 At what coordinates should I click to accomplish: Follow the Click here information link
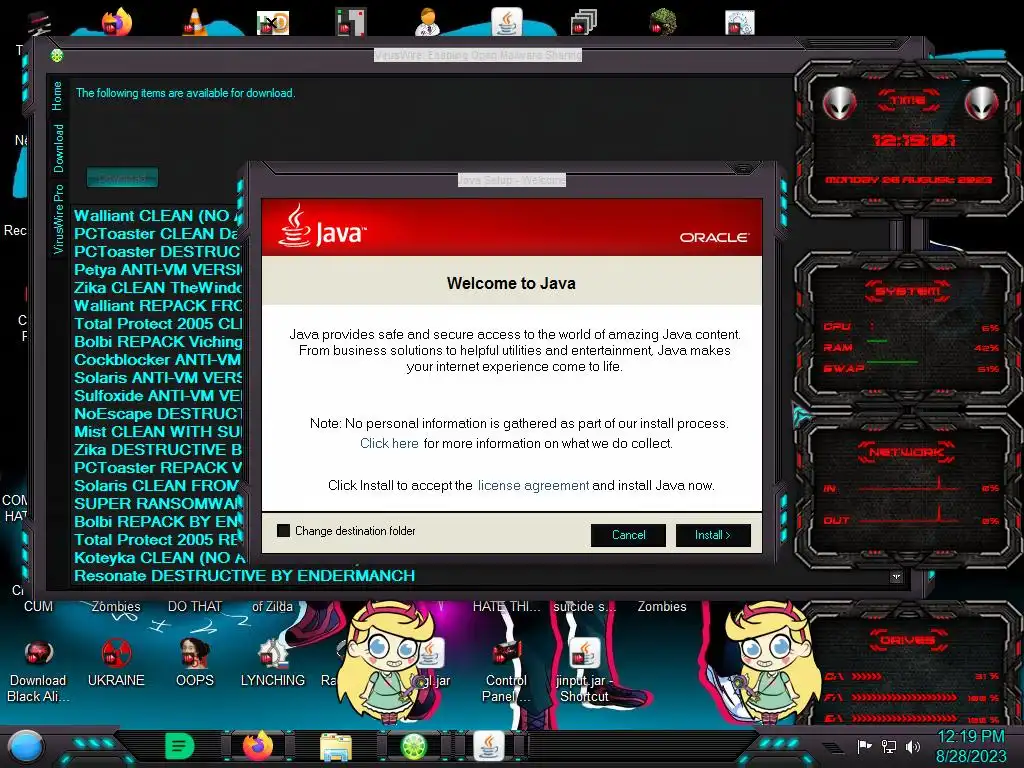[389, 443]
